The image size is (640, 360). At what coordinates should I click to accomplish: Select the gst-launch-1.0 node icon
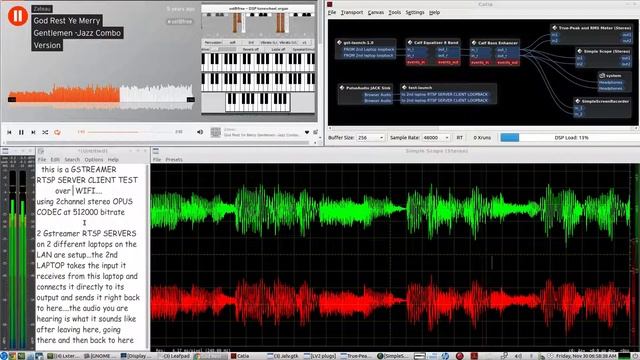339,42
